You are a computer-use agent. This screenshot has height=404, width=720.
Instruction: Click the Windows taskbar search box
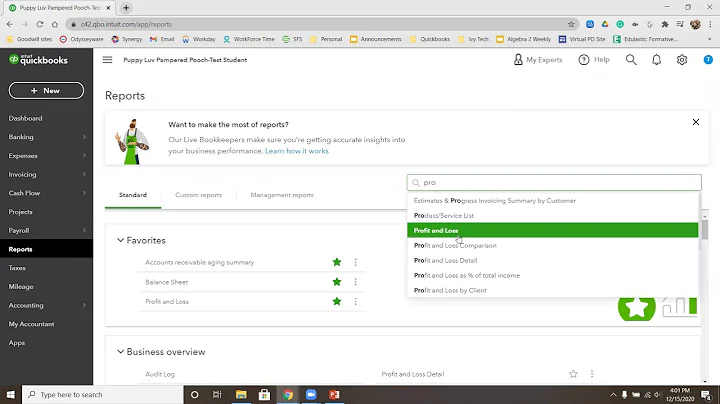click(x=103, y=394)
